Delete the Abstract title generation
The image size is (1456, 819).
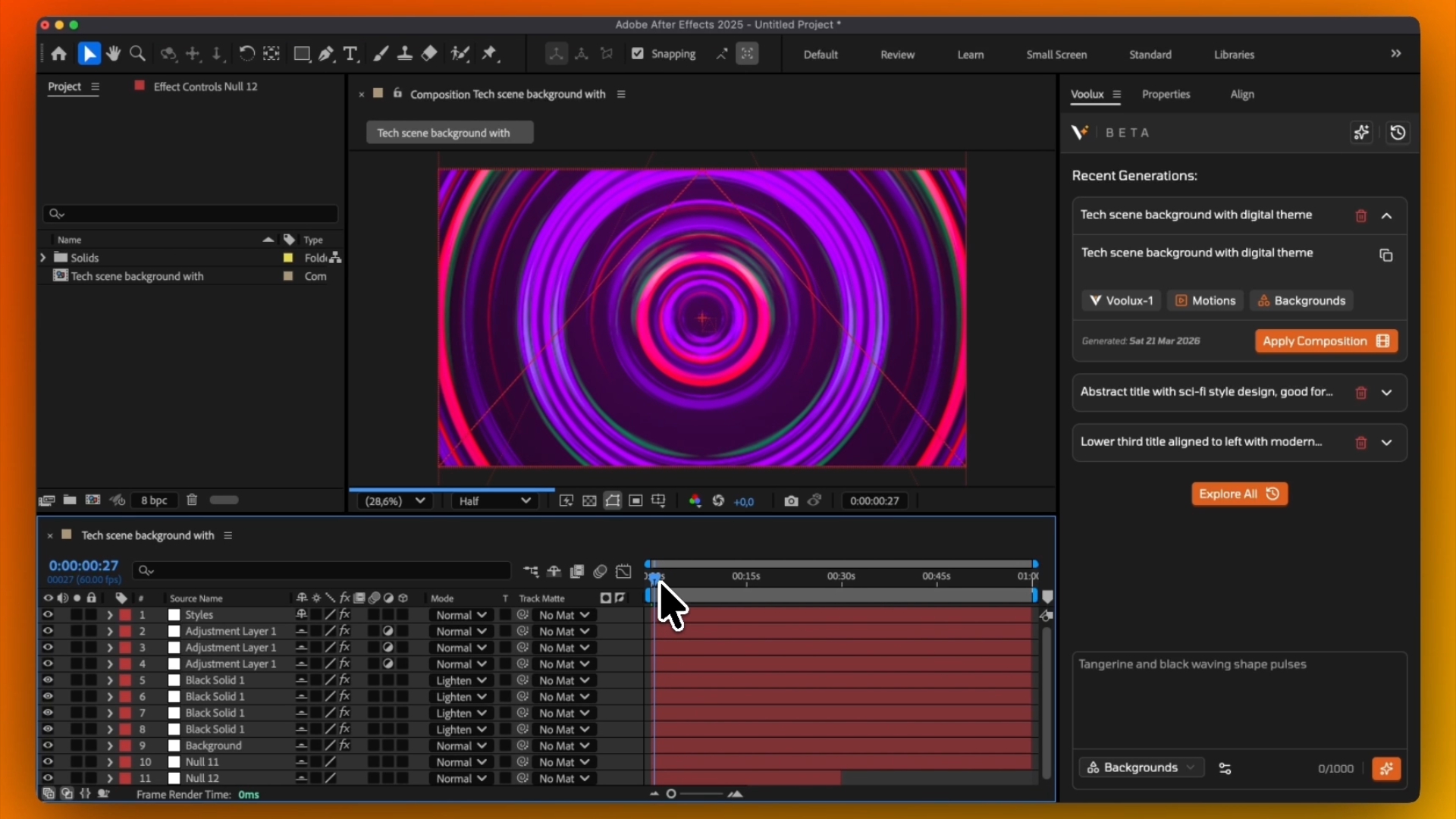coord(1361,393)
